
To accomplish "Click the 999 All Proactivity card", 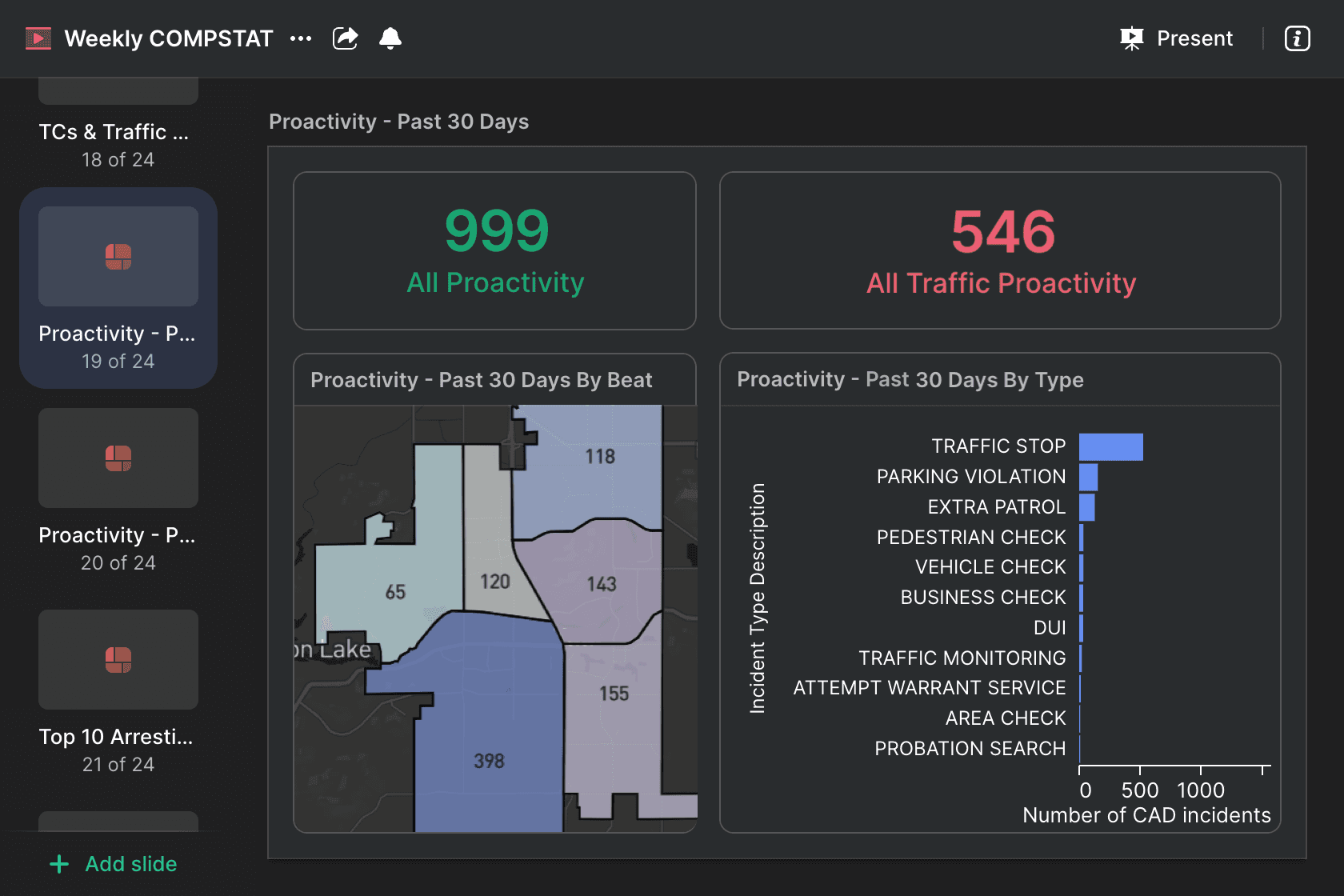I will 494,250.
